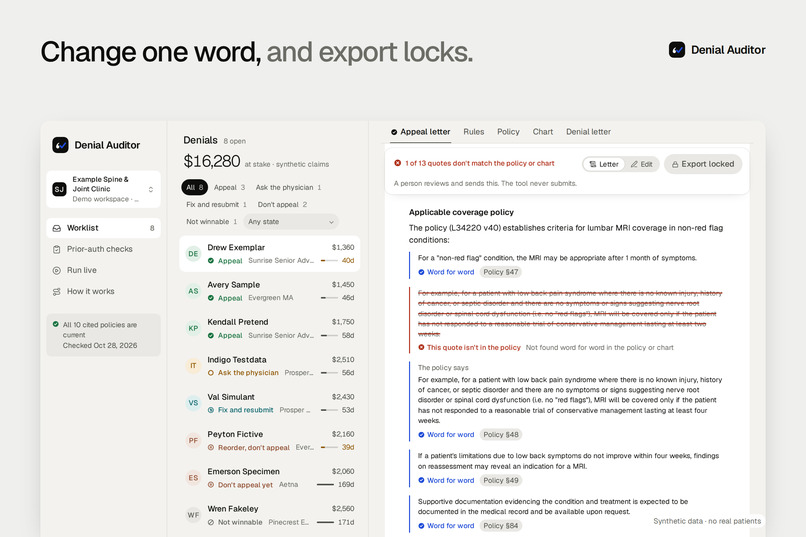
Task: Click Fix and resubmit status on Val Simulant
Action: click(241, 410)
